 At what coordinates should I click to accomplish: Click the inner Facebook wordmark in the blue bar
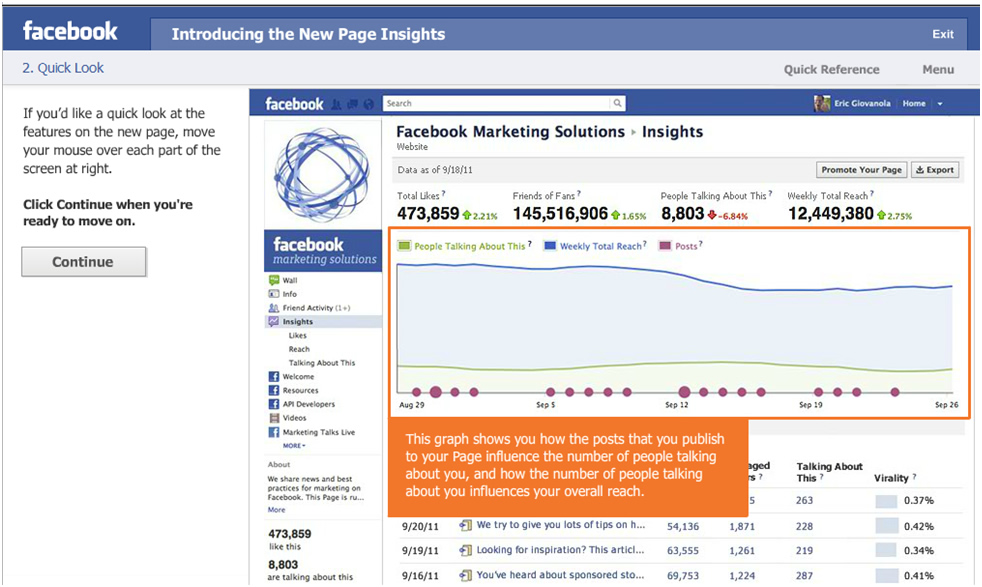[294, 104]
